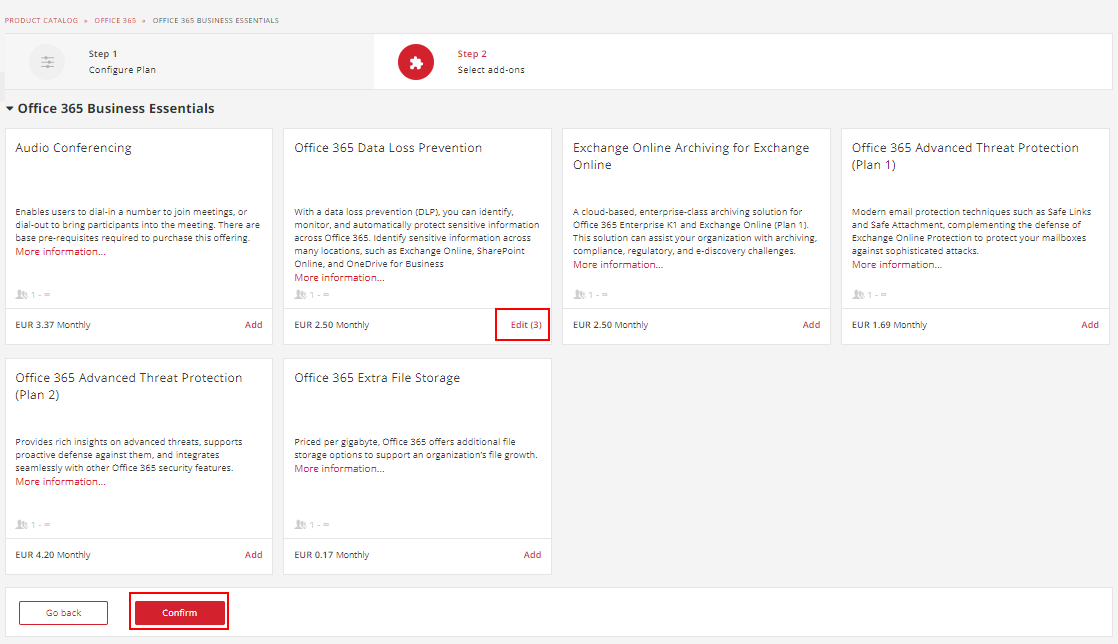Edit the Data Loss Prevention add-on quantity
This screenshot has height=644, width=1118.
(x=522, y=324)
